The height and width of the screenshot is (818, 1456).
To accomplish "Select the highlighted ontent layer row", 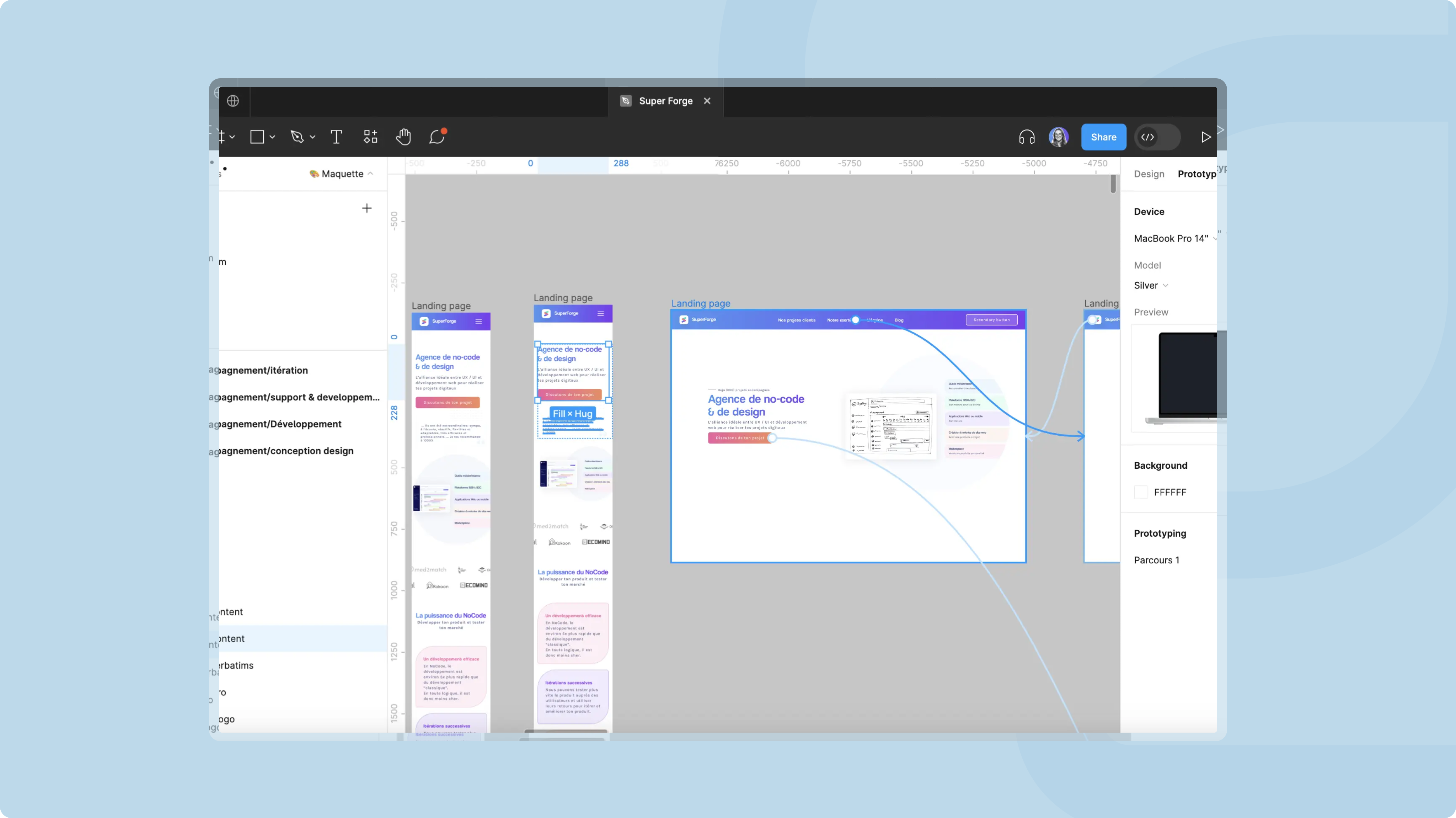I will [303, 639].
